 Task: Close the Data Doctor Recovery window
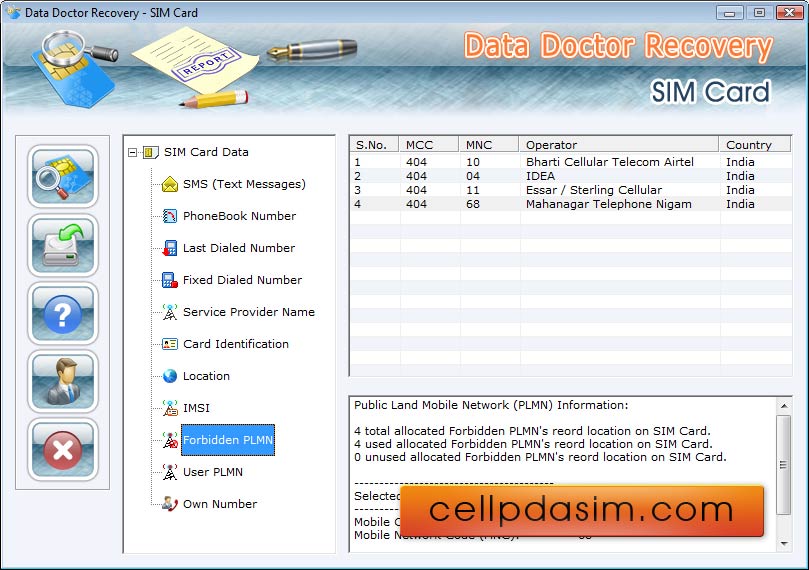[789, 12]
